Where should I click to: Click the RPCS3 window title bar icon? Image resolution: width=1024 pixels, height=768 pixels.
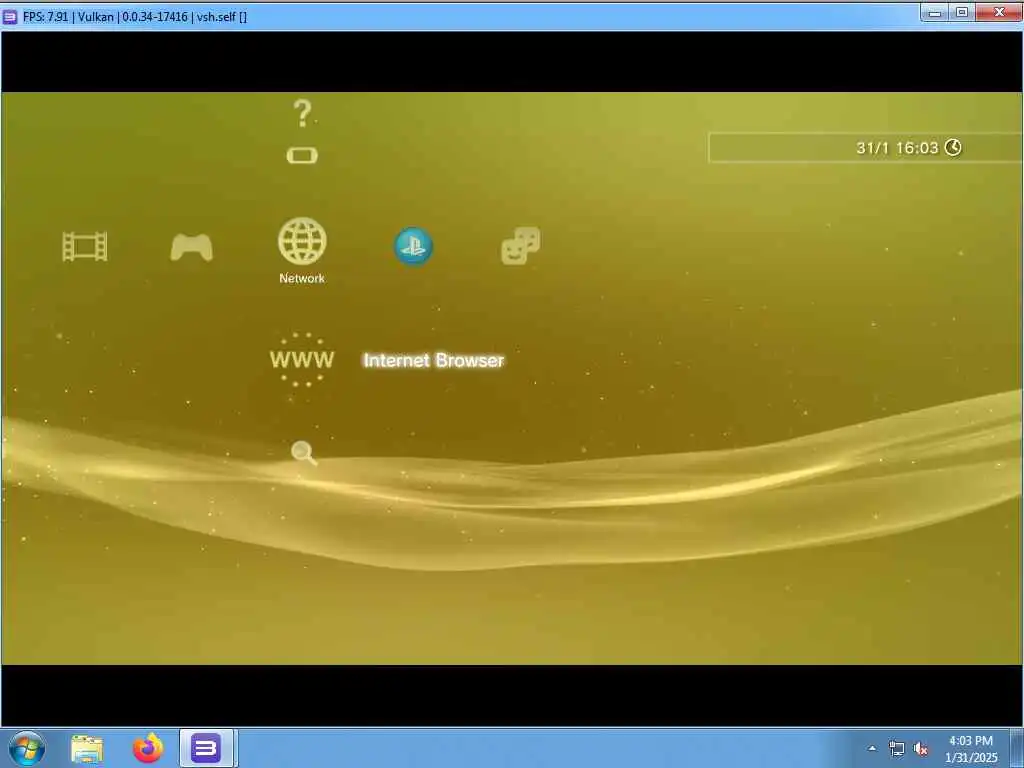(x=10, y=17)
